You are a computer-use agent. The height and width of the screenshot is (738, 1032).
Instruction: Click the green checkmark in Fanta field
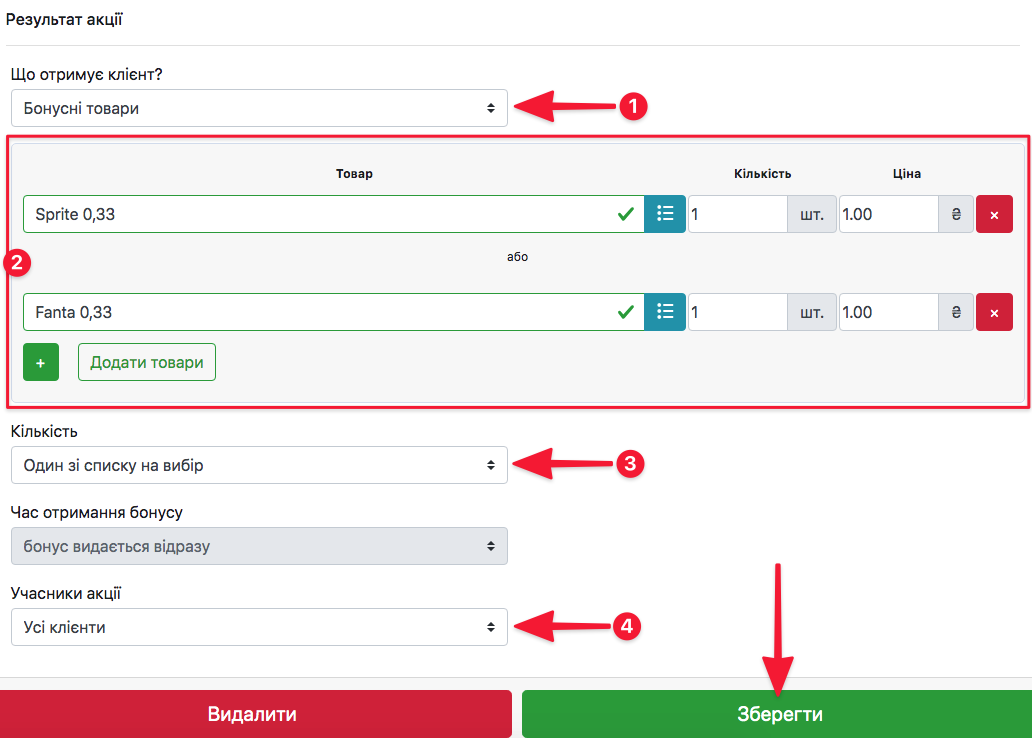click(x=626, y=312)
